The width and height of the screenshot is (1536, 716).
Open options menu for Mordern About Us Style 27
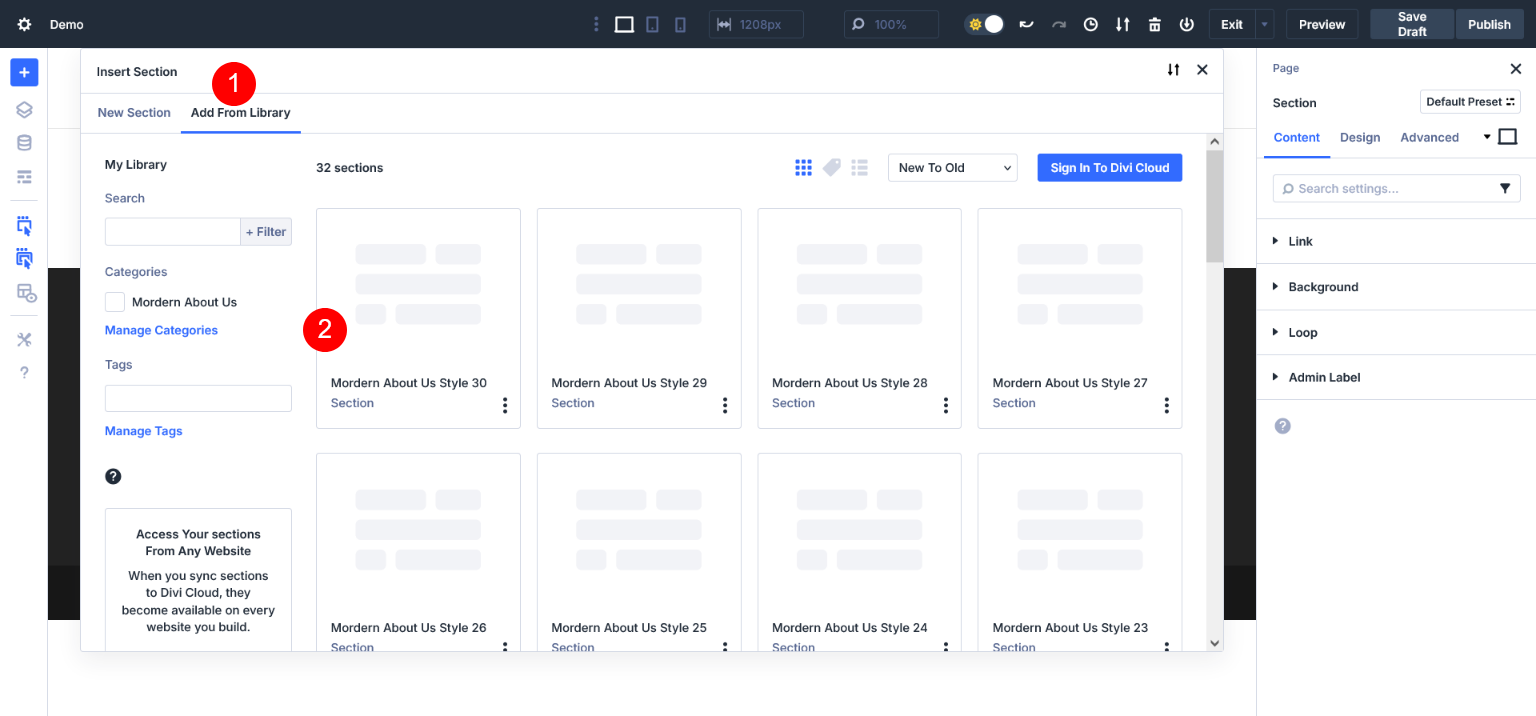[x=1166, y=405]
